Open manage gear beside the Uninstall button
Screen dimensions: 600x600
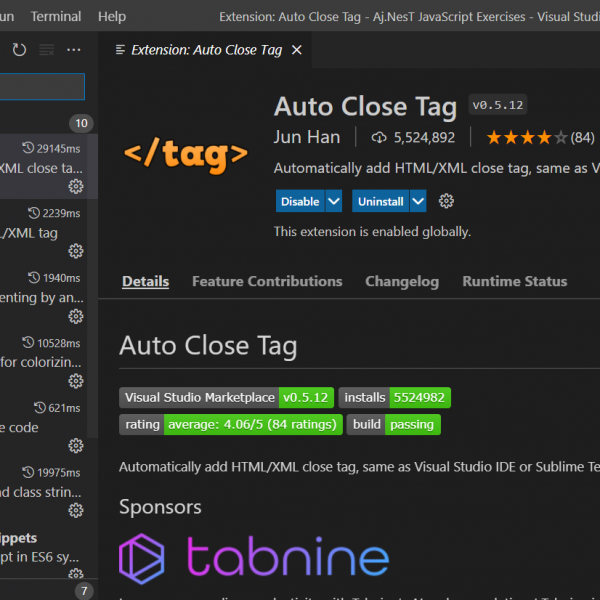pos(446,201)
